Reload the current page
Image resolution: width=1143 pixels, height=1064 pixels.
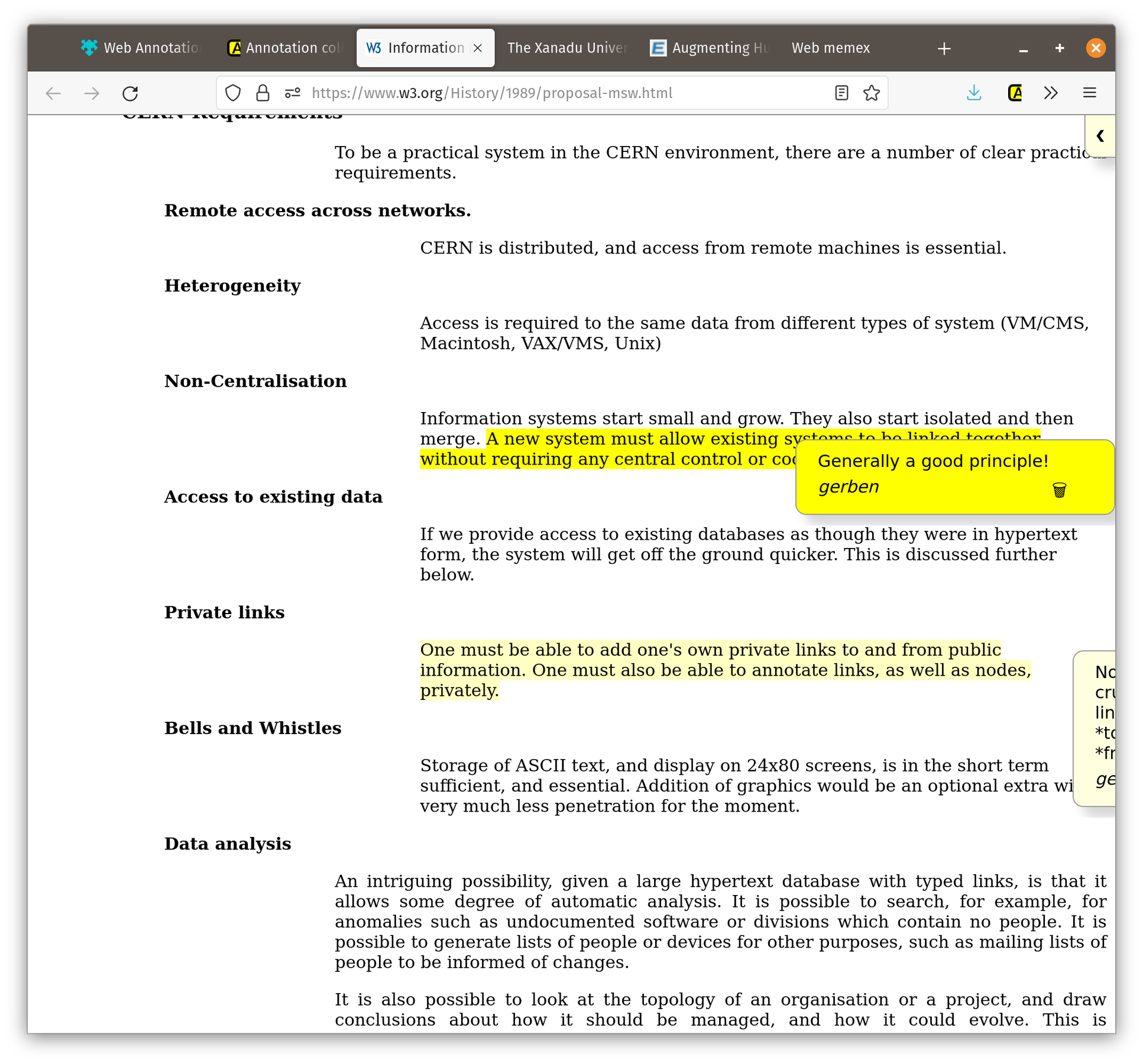[x=130, y=93]
